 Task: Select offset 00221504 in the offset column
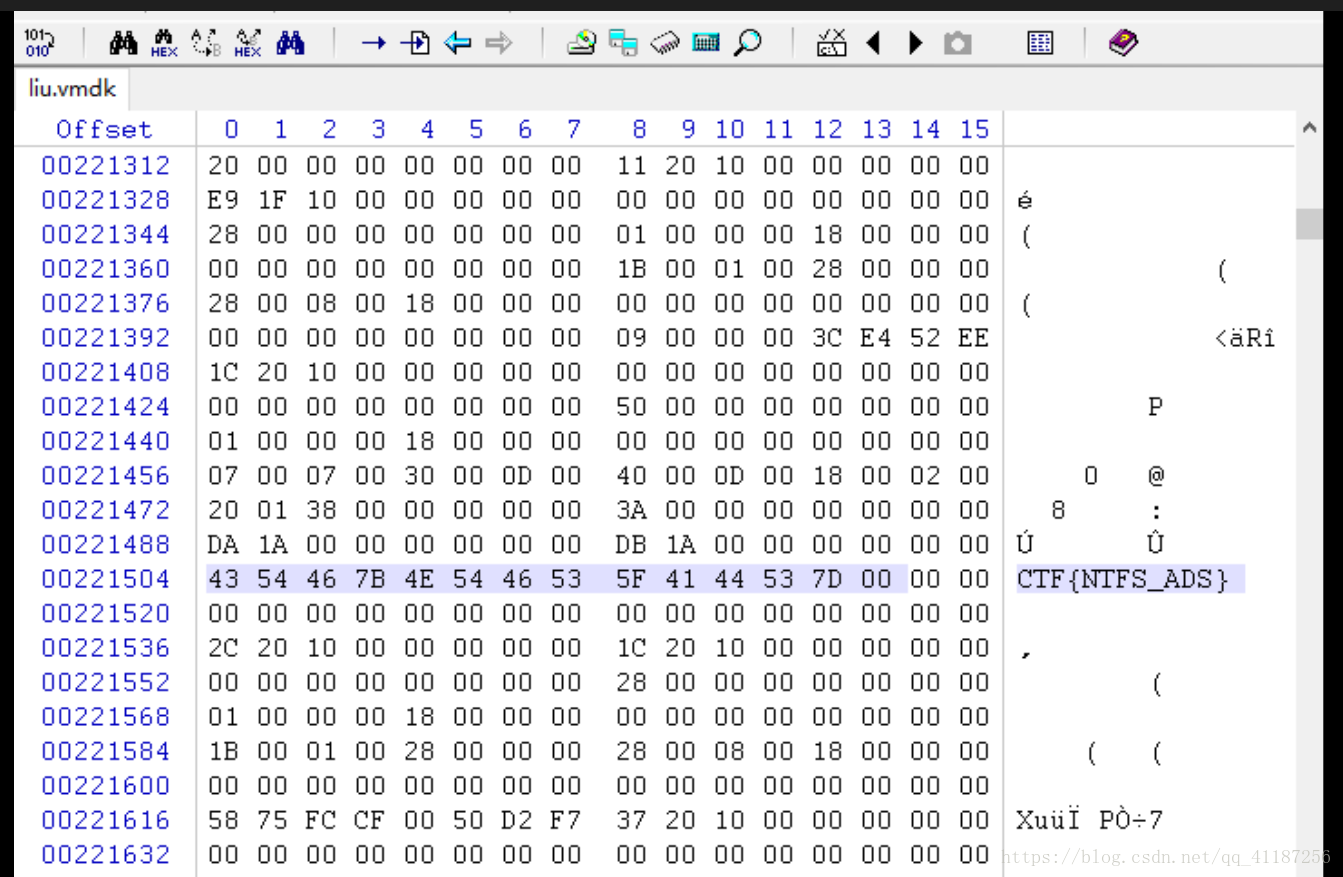point(106,579)
